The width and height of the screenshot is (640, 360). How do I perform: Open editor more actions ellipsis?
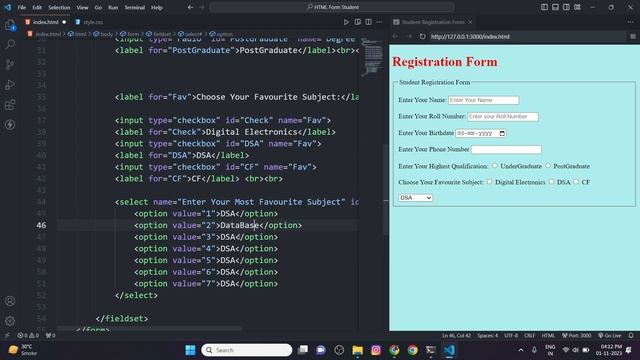[x=379, y=22]
